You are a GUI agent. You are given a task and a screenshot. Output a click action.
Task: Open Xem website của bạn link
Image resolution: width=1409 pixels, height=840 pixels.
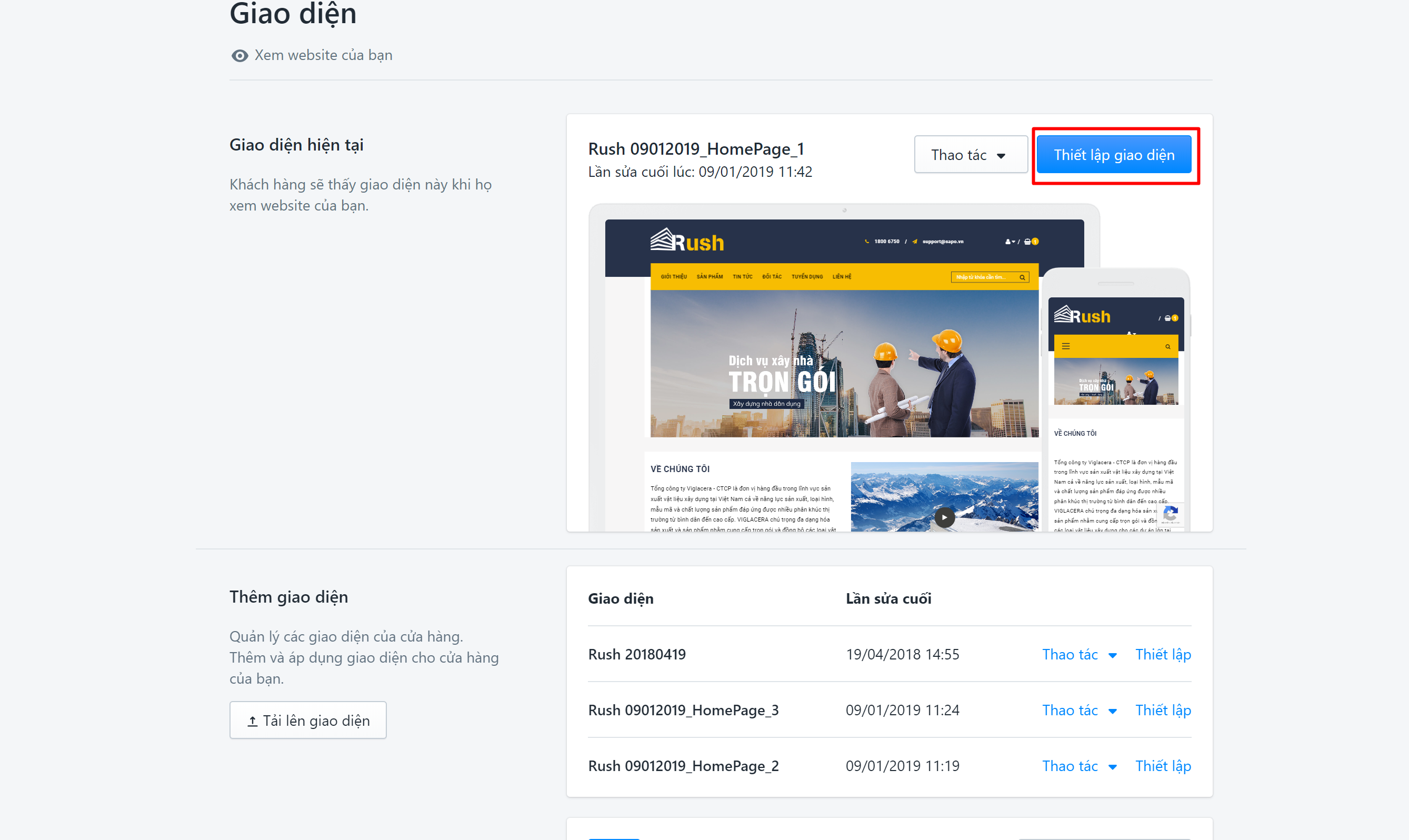tap(323, 55)
